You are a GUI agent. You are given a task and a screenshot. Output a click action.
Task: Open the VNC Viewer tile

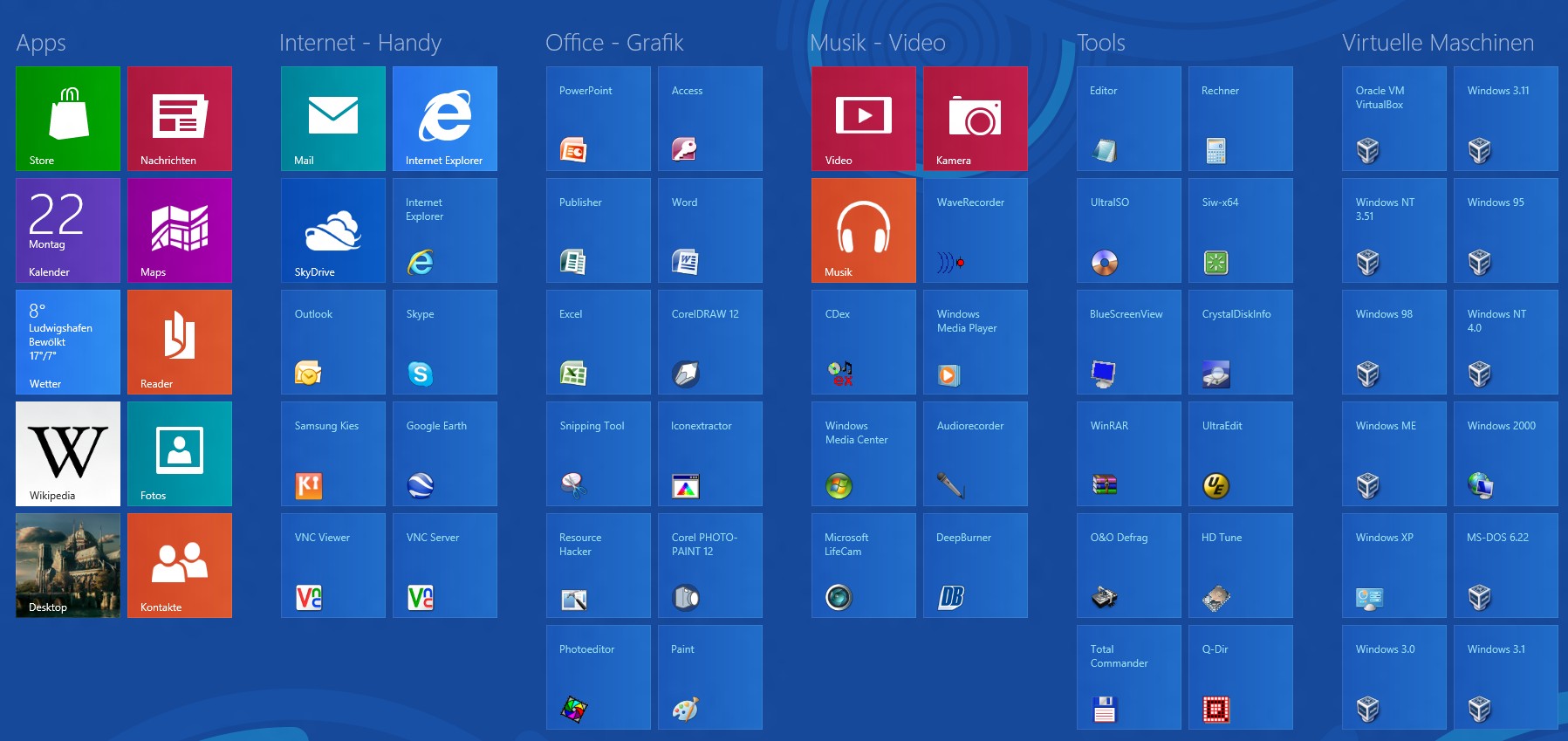[333, 566]
